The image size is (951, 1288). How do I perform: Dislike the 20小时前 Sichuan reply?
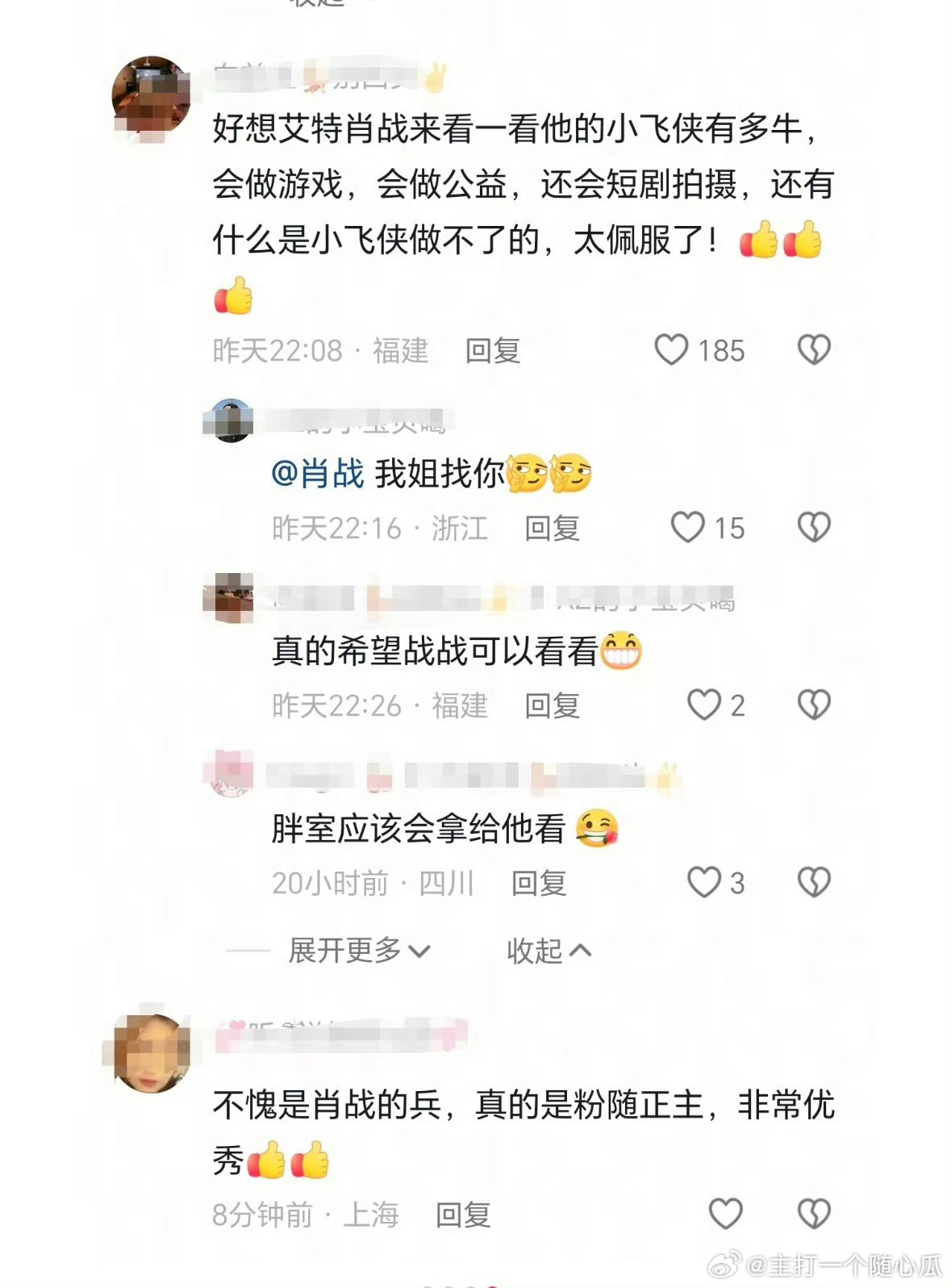(814, 882)
